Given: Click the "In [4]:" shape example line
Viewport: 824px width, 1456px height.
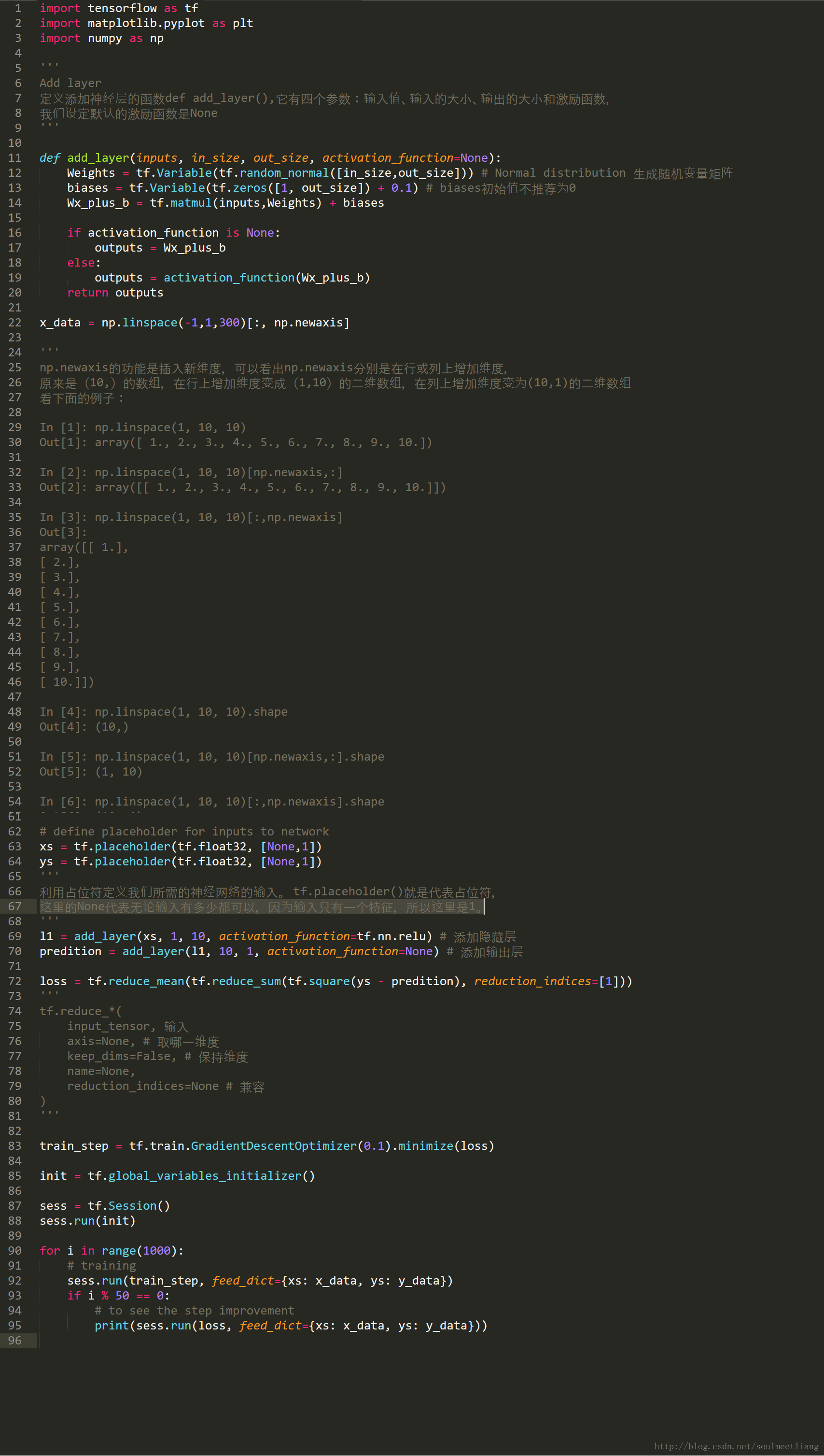Looking at the screenshot, I should pyautogui.click(x=164, y=712).
